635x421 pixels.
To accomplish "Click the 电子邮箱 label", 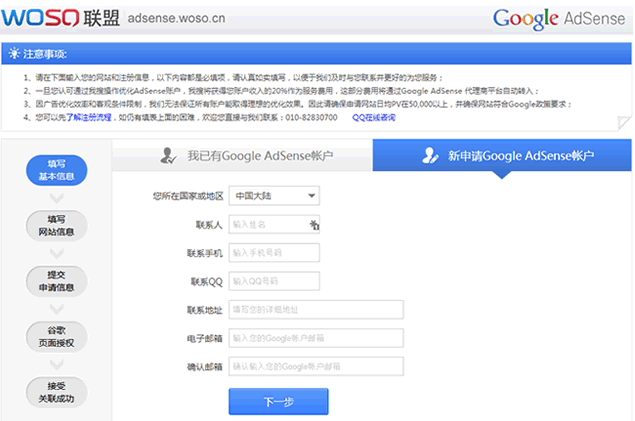I will pos(205,338).
